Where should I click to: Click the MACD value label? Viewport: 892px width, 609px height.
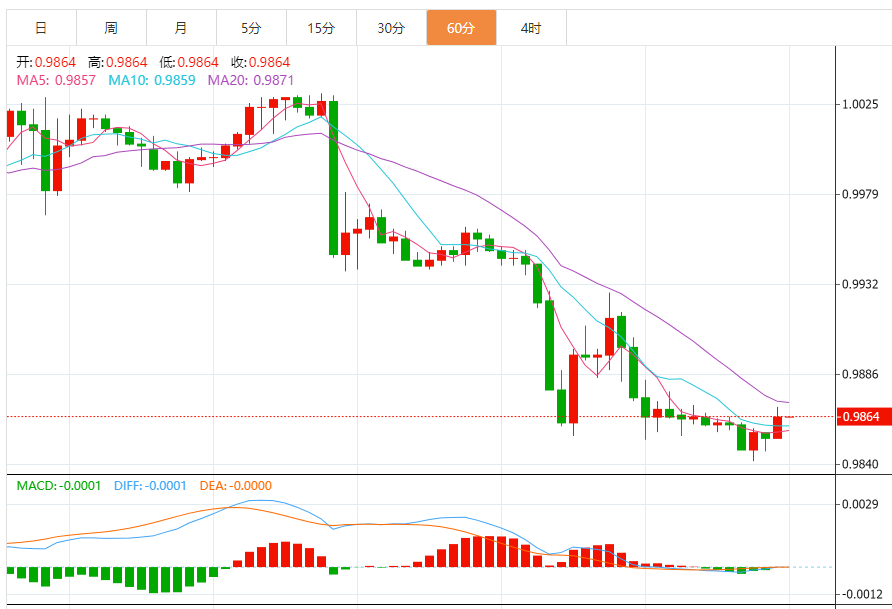[x=59, y=486]
